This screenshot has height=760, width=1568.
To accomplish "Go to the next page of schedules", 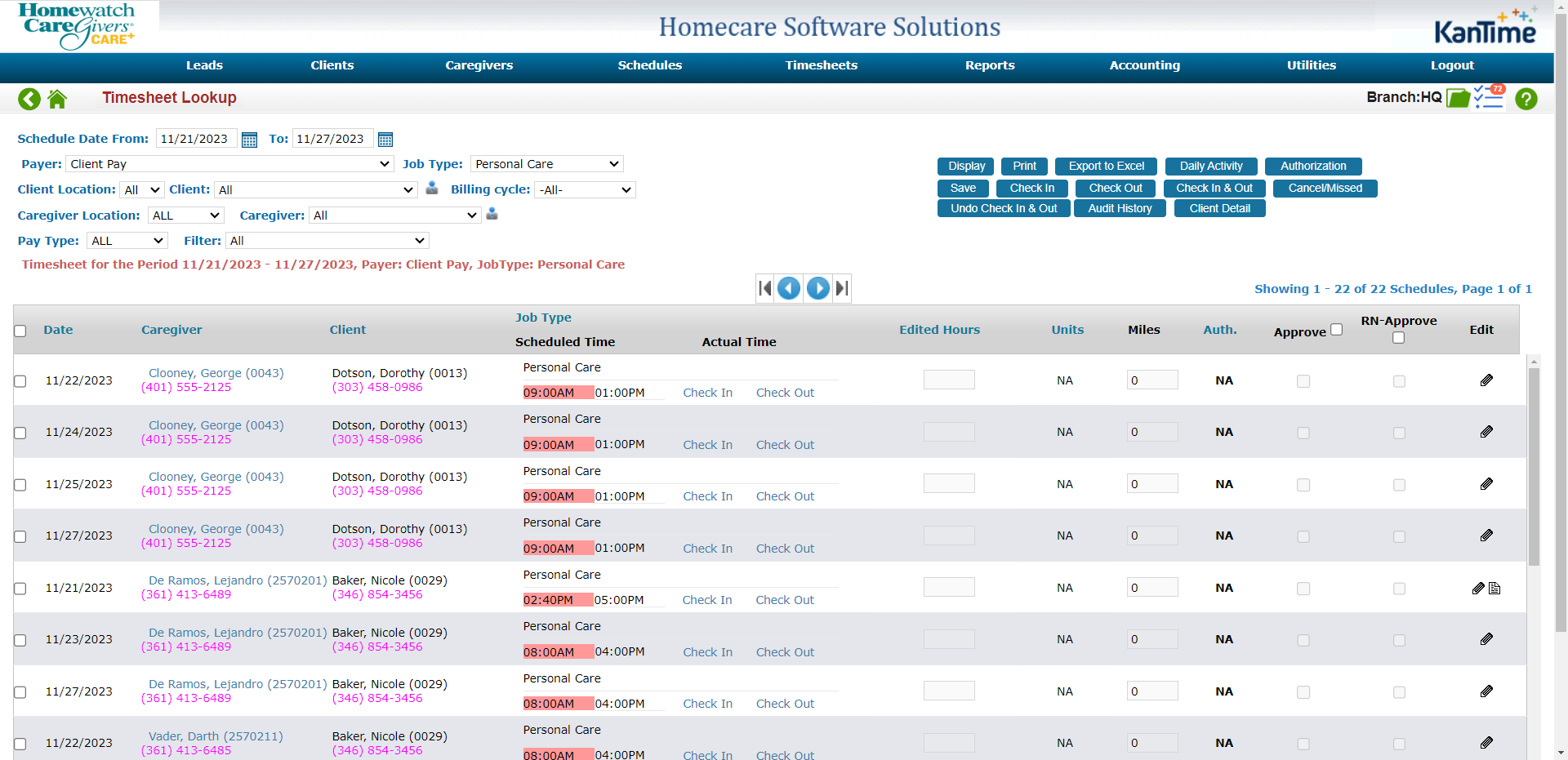I will pos(817,288).
